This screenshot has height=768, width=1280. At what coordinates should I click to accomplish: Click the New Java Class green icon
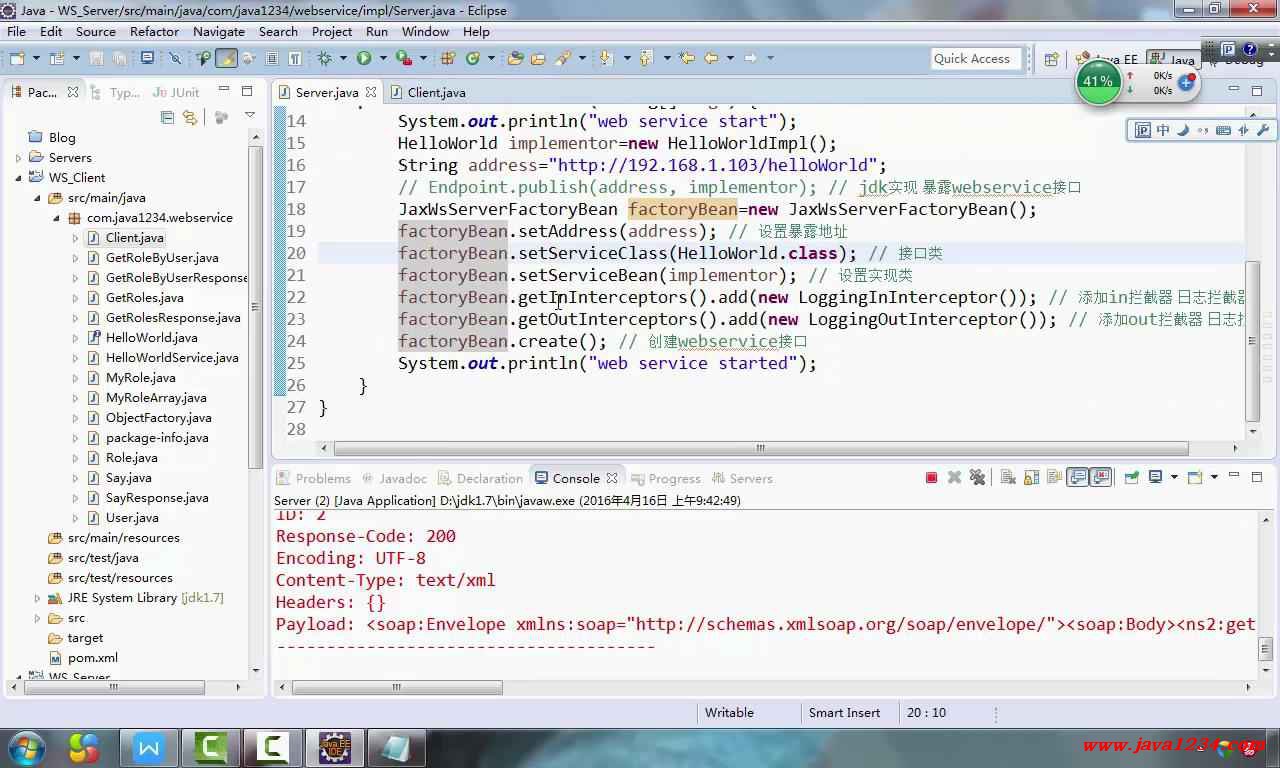point(473,58)
